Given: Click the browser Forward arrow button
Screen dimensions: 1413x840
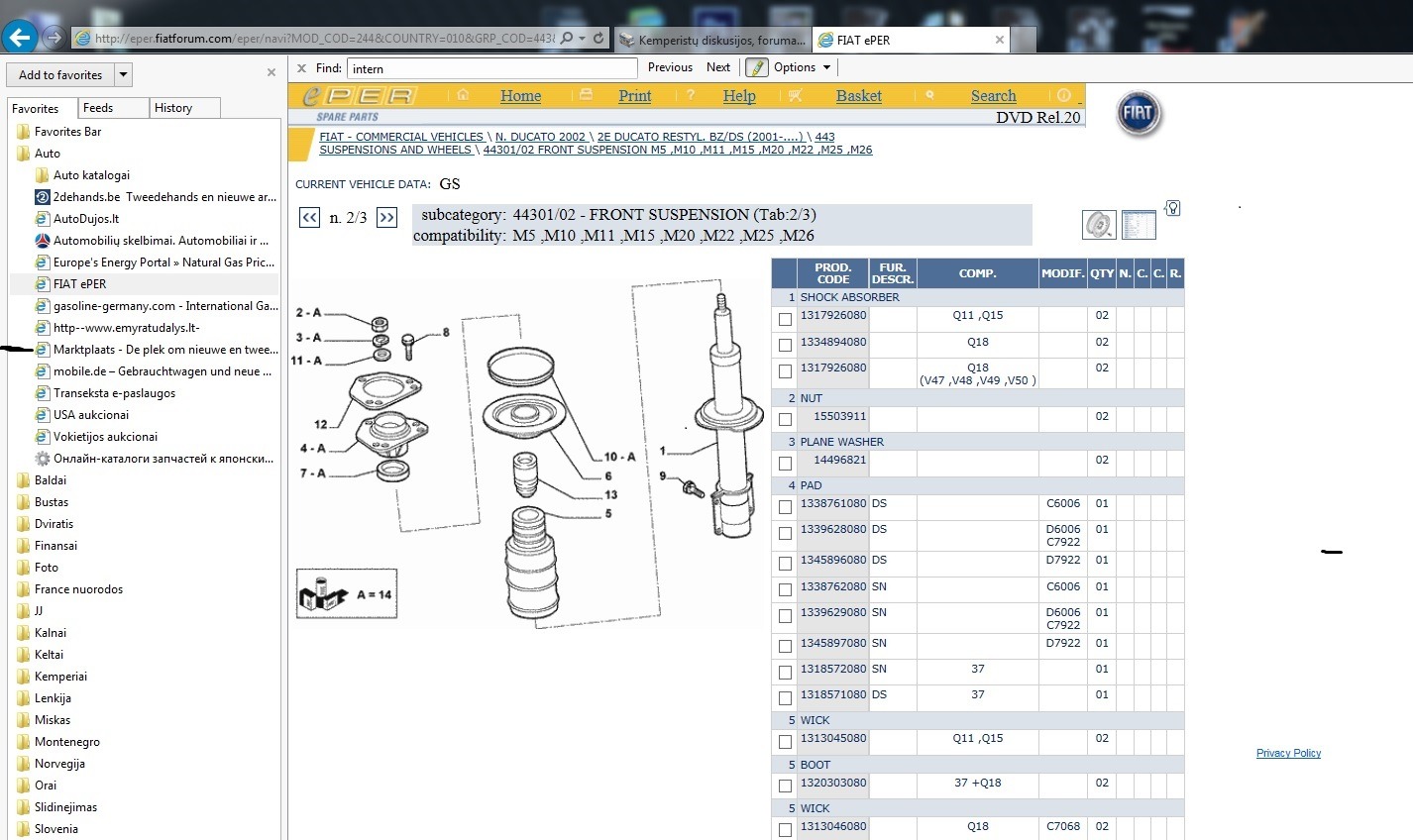Looking at the screenshot, I should 54,38.
